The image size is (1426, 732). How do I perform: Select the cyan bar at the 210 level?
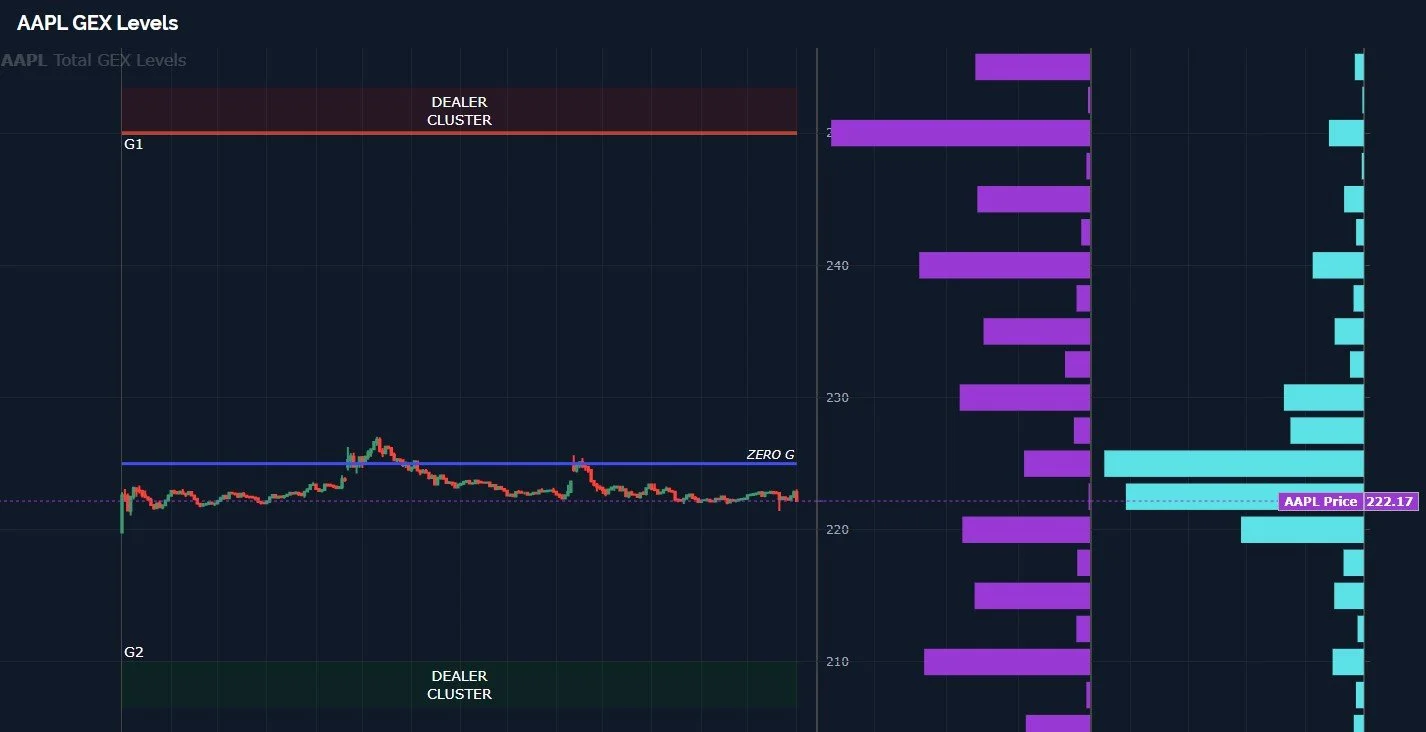[x=1348, y=662]
